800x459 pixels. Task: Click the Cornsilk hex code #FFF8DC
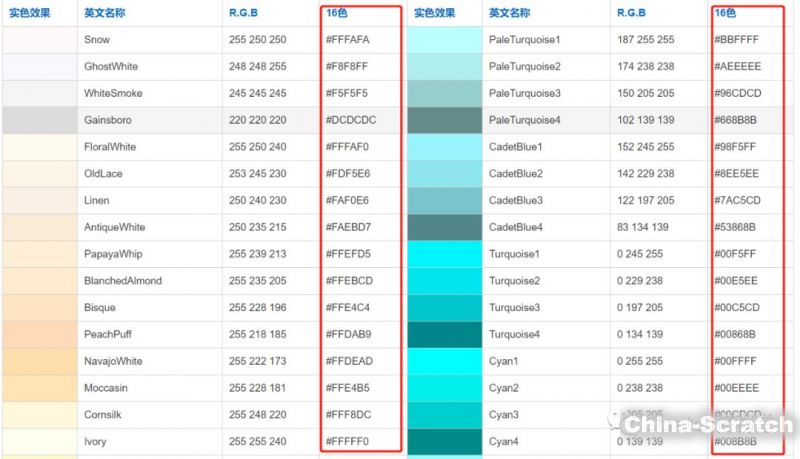[348, 415]
